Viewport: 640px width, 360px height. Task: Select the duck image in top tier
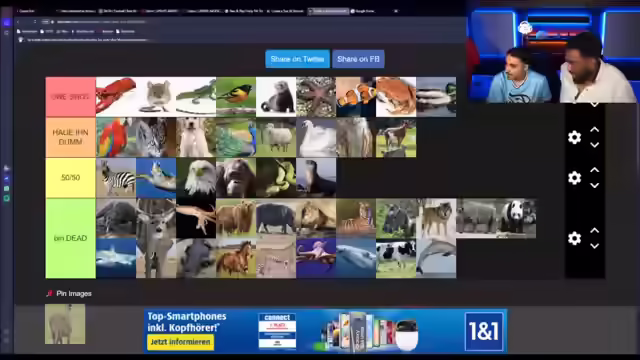436,97
